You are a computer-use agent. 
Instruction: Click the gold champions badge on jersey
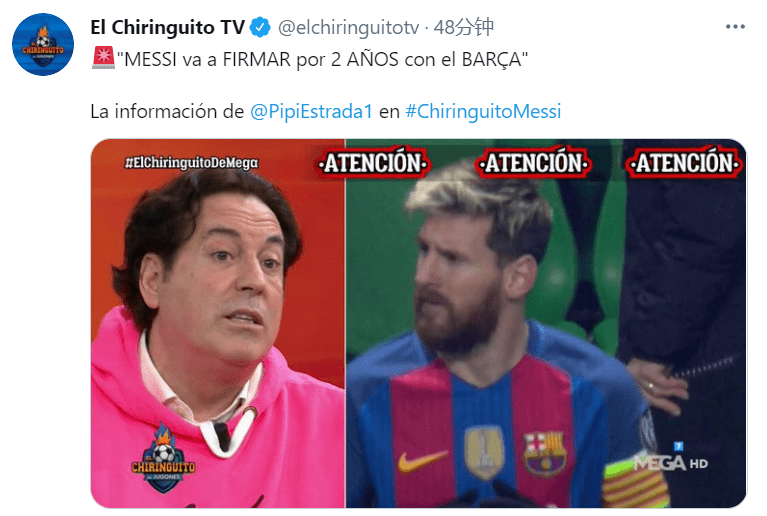point(484,452)
